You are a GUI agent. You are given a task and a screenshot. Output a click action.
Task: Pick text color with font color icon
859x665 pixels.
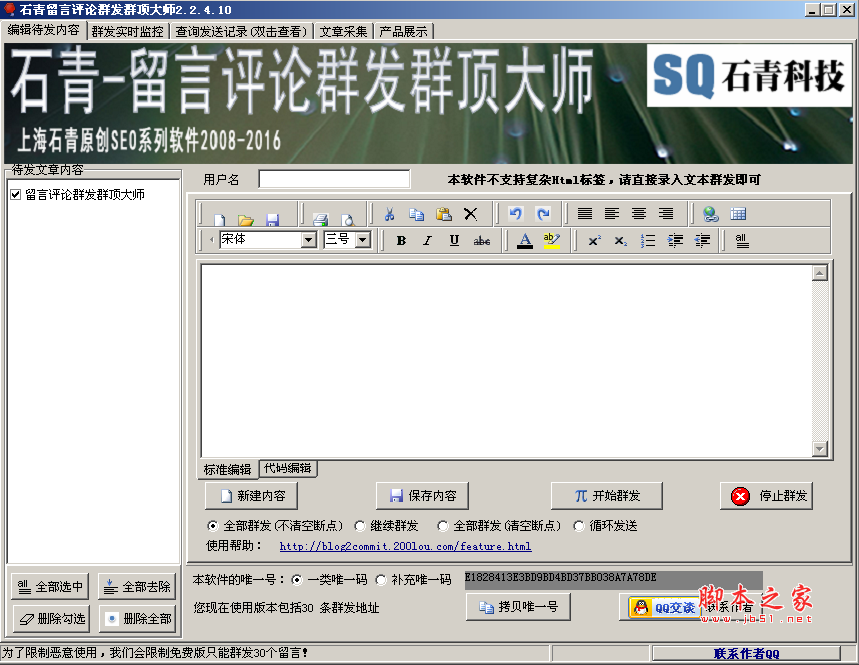pyautogui.click(x=525, y=240)
